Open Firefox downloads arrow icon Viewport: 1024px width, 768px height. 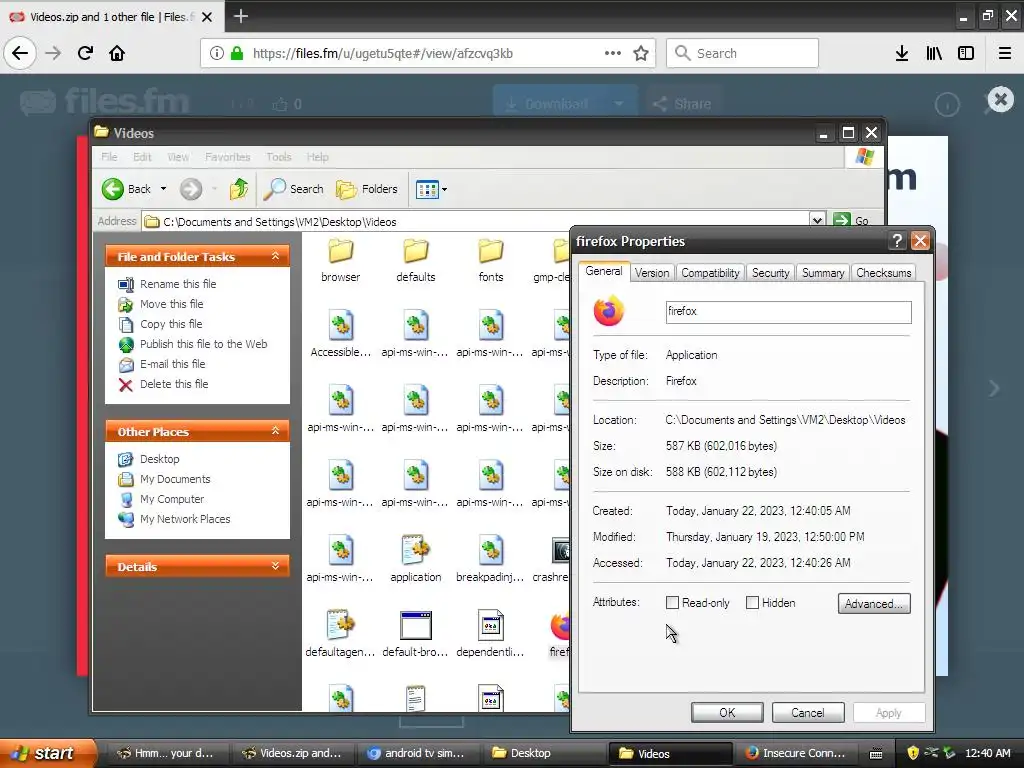click(x=902, y=53)
